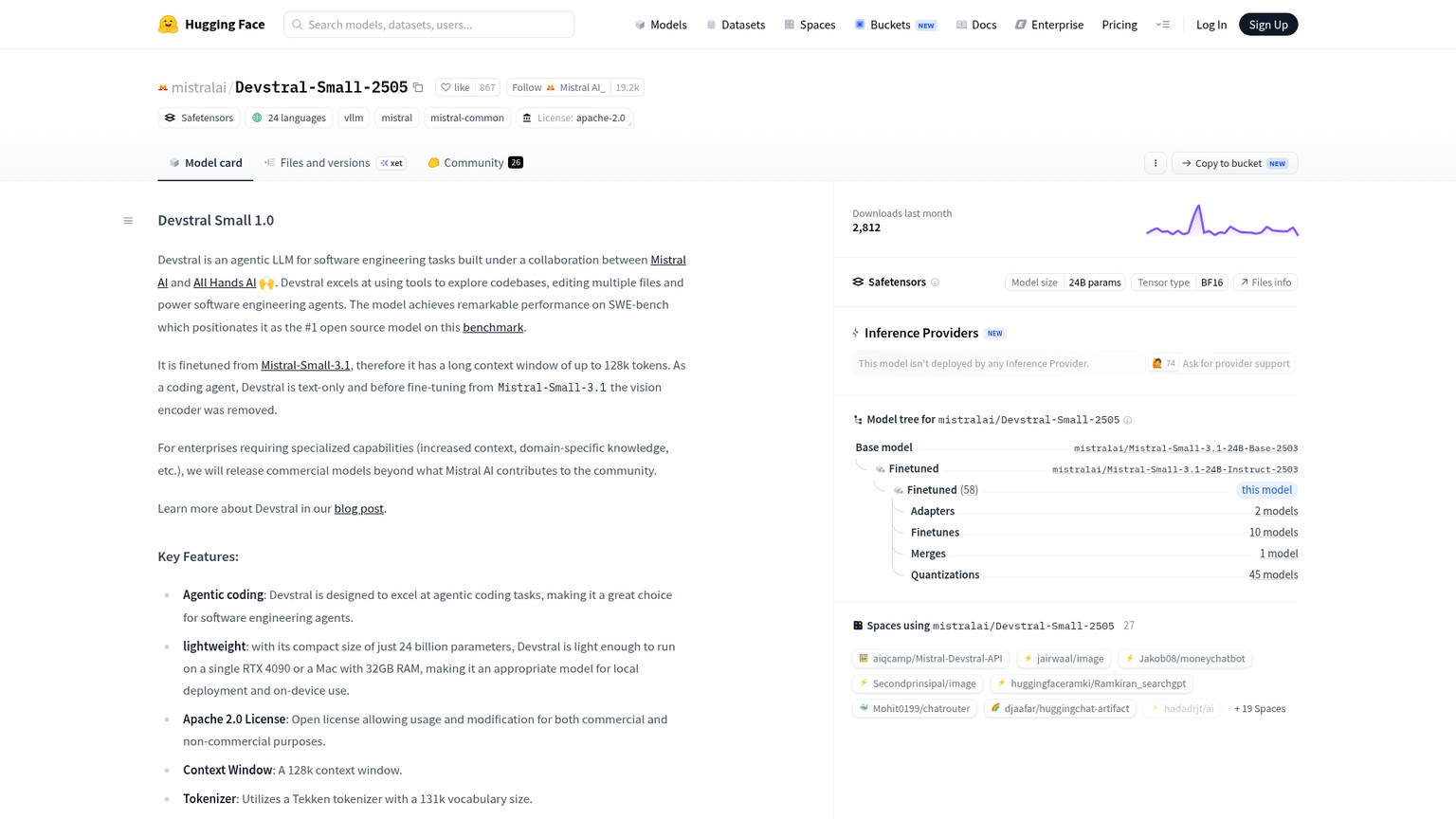Open the 24 languages tag
1456x819 pixels.
pos(289,118)
